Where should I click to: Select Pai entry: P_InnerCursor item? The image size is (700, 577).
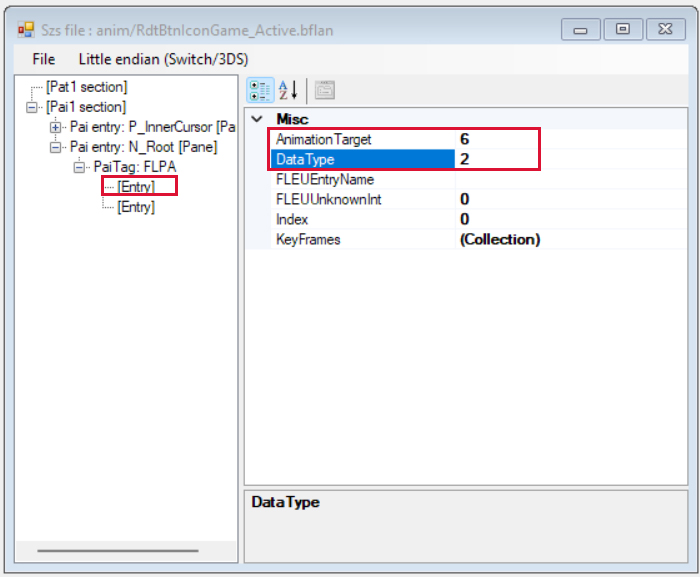(x=153, y=127)
